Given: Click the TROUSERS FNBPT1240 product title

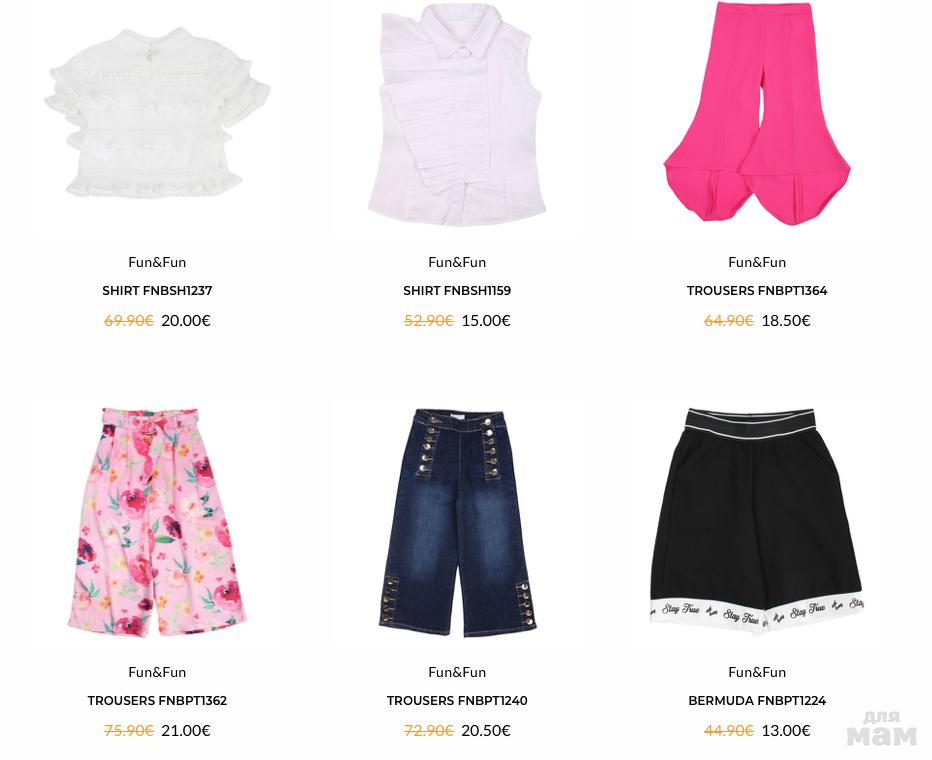Looking at the screenshot, I should (457, 701).
